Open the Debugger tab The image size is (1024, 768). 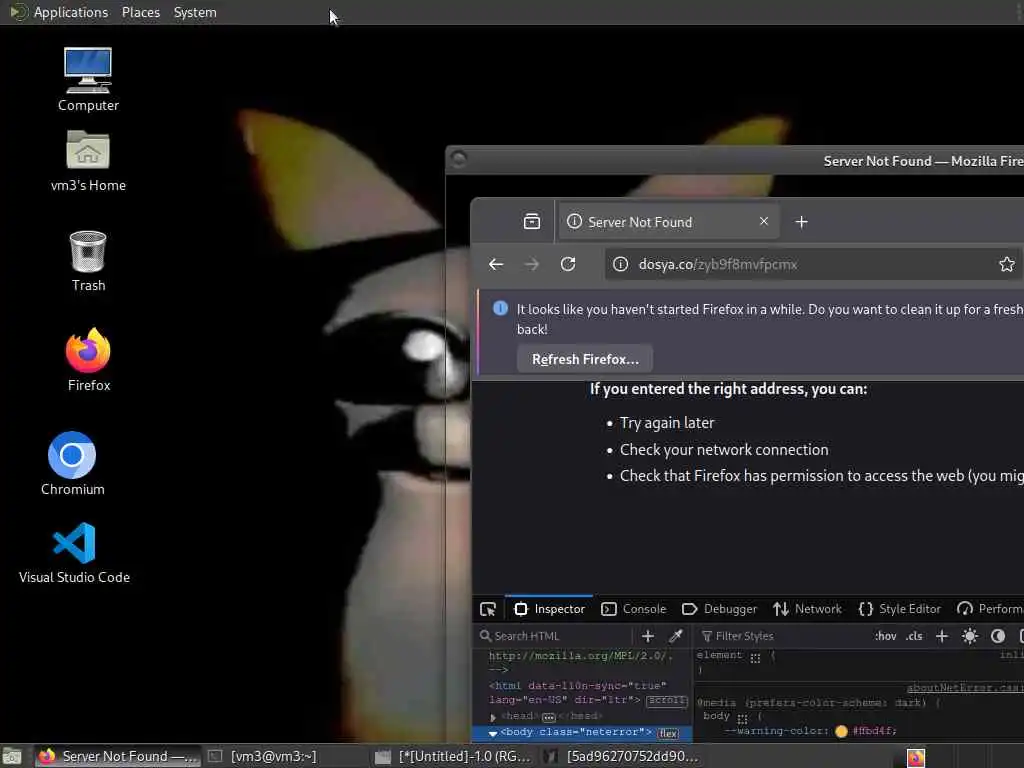pyautogui.click(x=720, y=609)
